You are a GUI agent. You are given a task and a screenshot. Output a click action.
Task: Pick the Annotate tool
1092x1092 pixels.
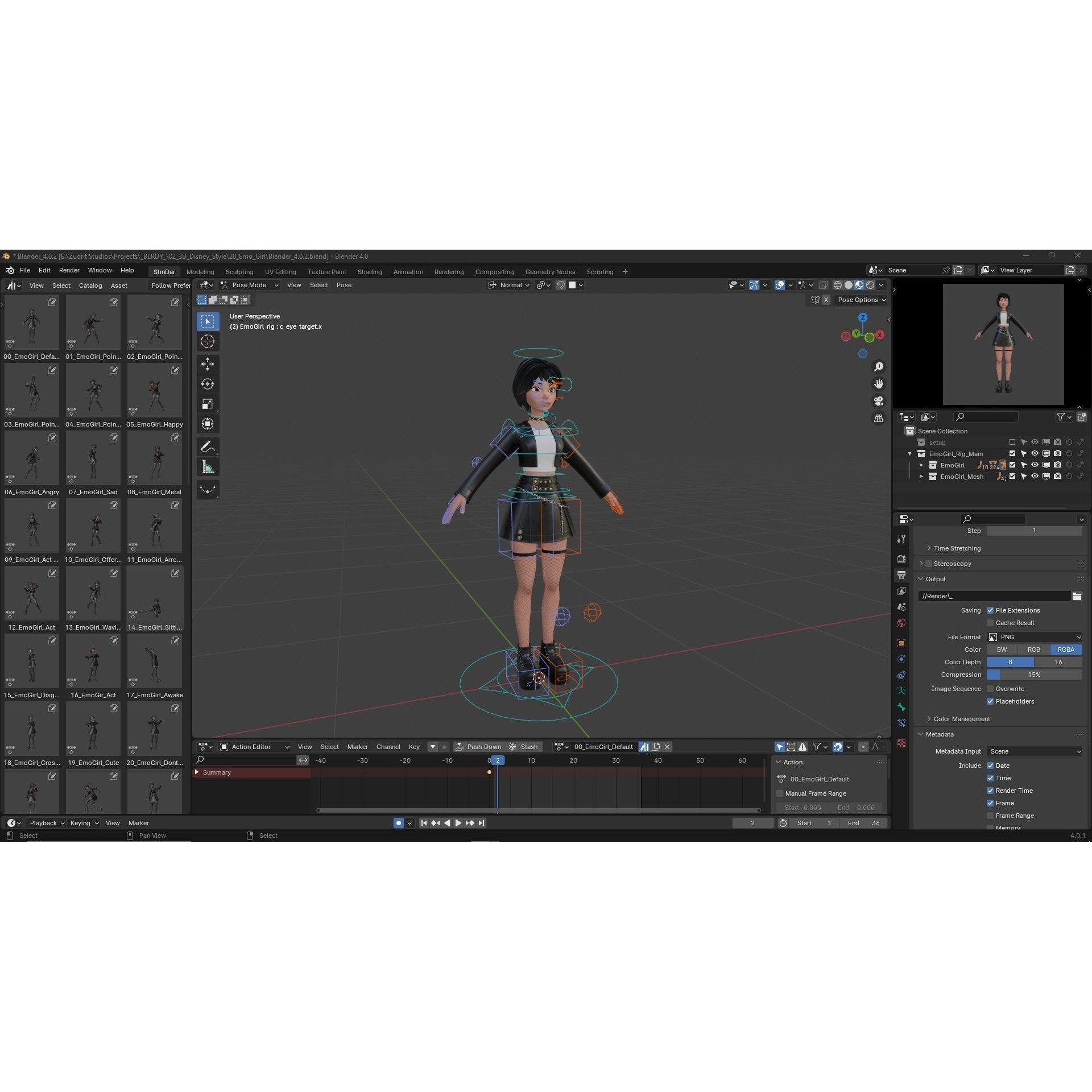(208, 446)
